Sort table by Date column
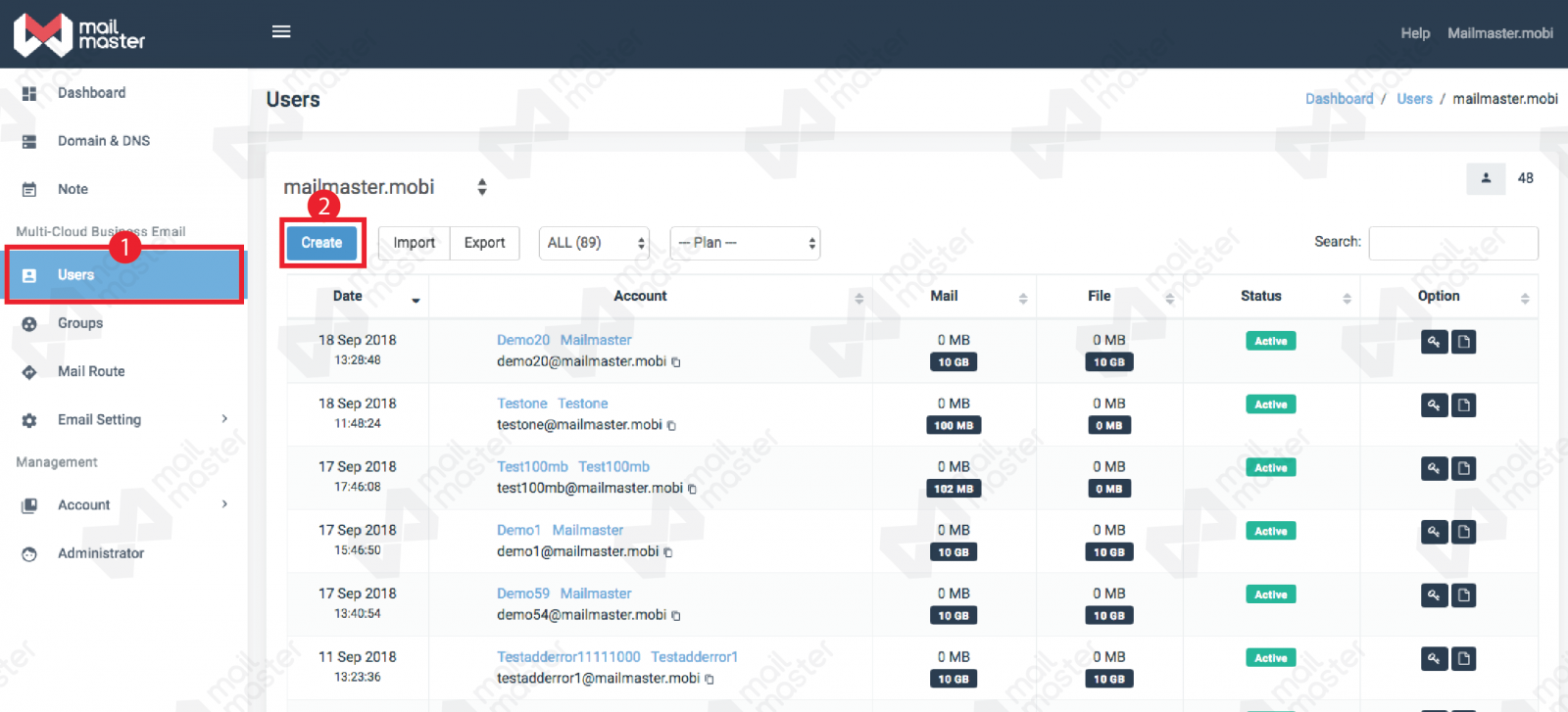Screen dimensions: 1568x712 pos(358,297)
